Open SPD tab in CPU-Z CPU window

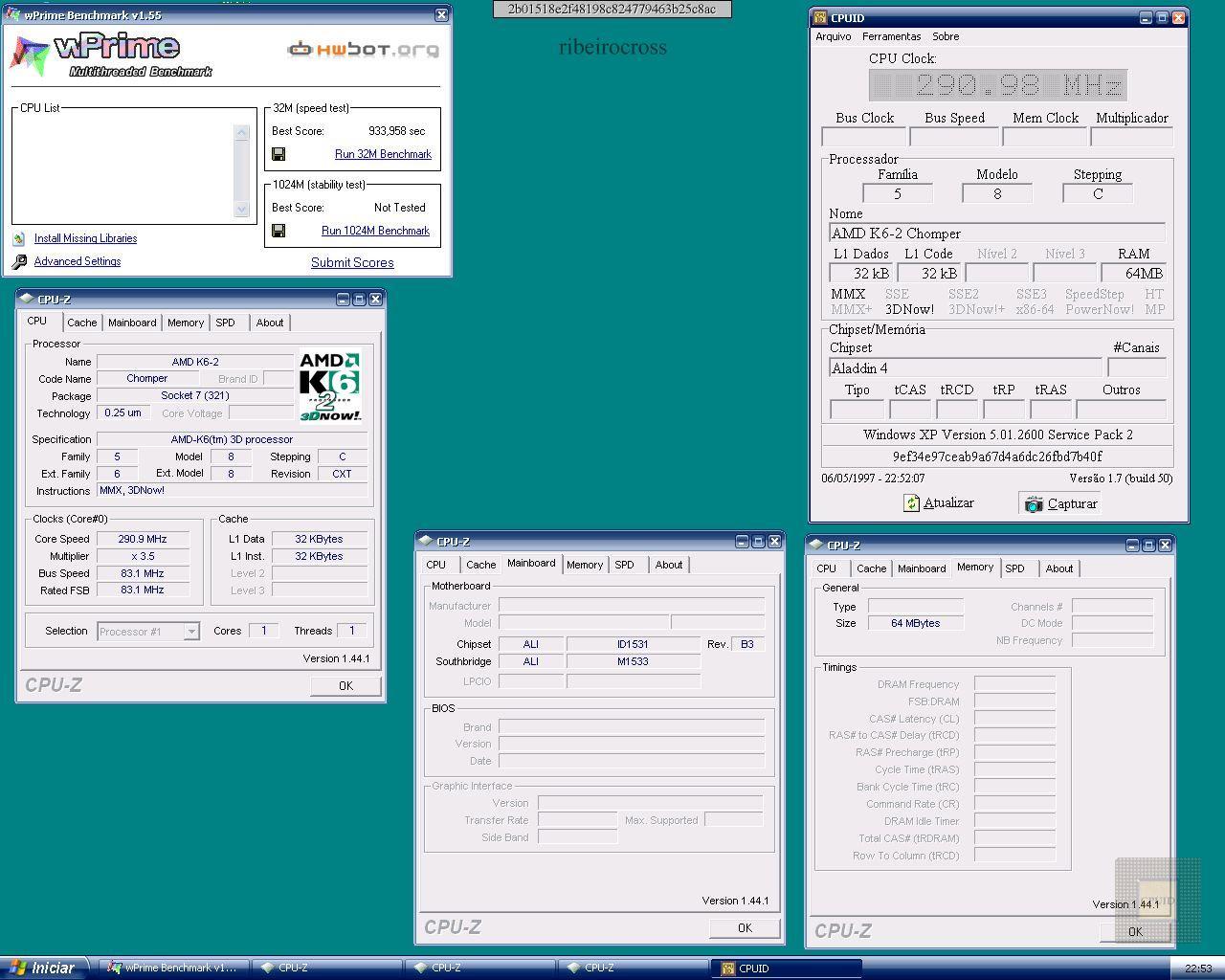[x=225, y=323]
